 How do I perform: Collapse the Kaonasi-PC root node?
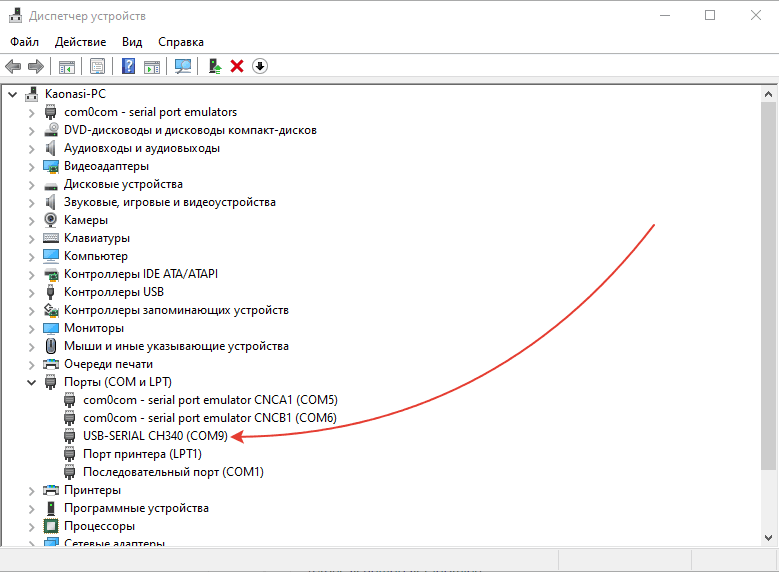click(x=12, y=94)
